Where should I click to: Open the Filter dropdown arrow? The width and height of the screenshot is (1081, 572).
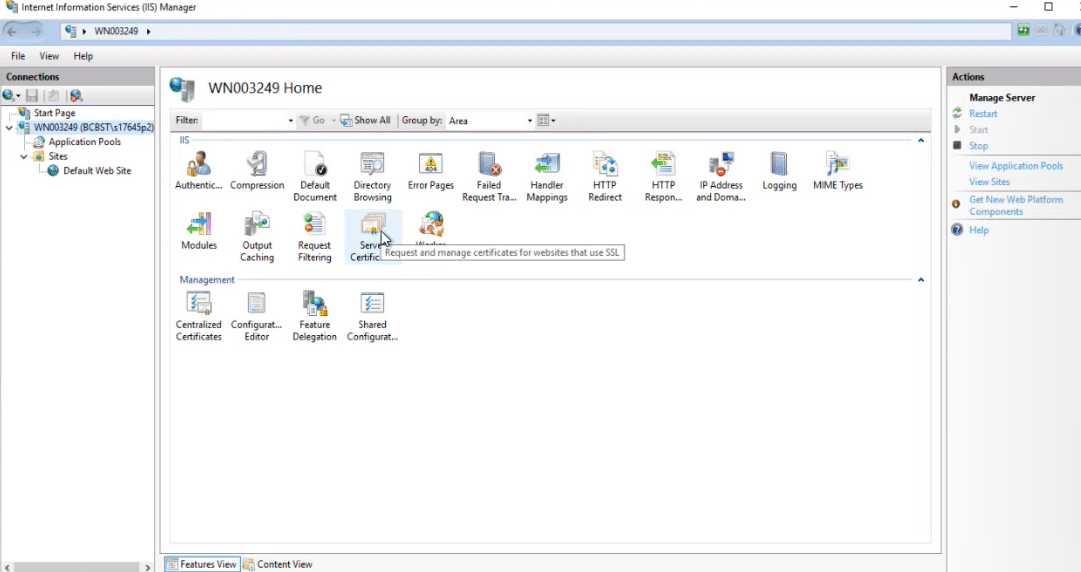pos(291,121)
